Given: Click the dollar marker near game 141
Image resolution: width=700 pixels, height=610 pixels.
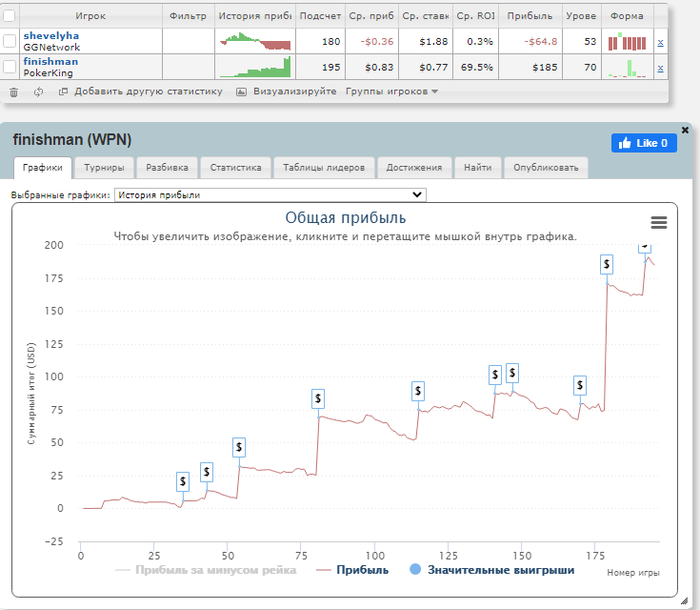Looking at the screenshot, I should click(495, 375).
